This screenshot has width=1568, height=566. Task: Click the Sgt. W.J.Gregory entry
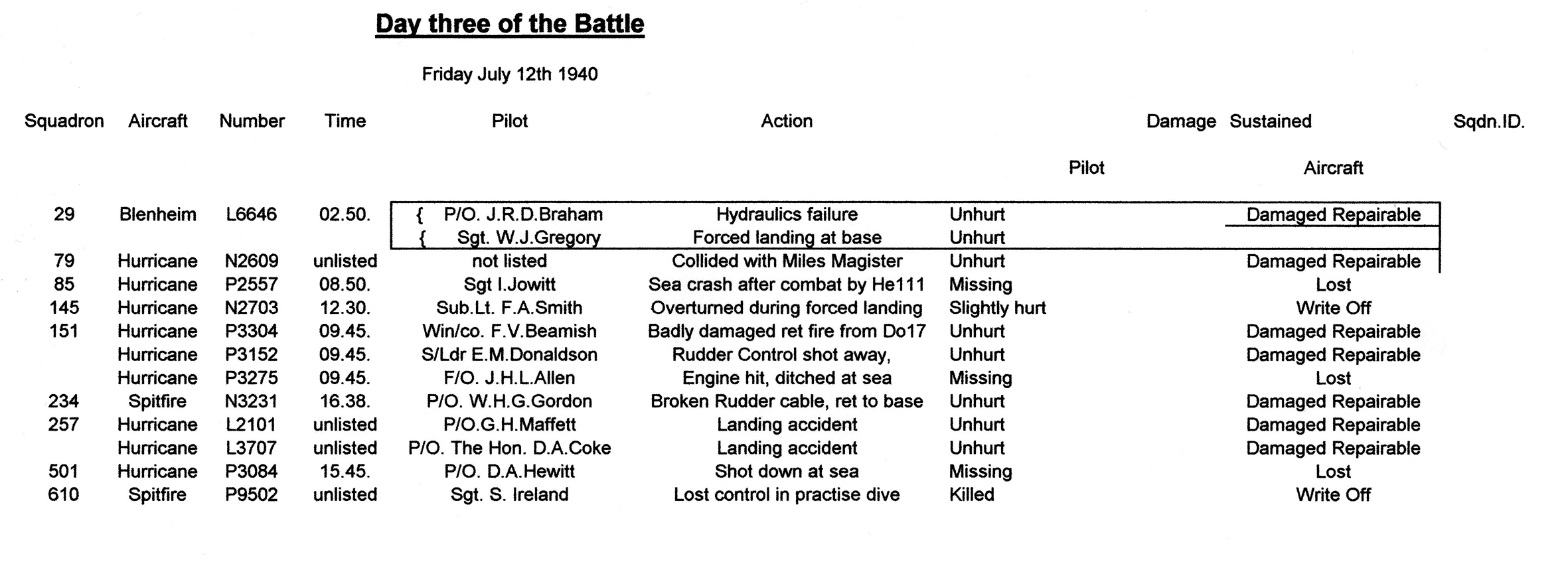tap(528, 238)
